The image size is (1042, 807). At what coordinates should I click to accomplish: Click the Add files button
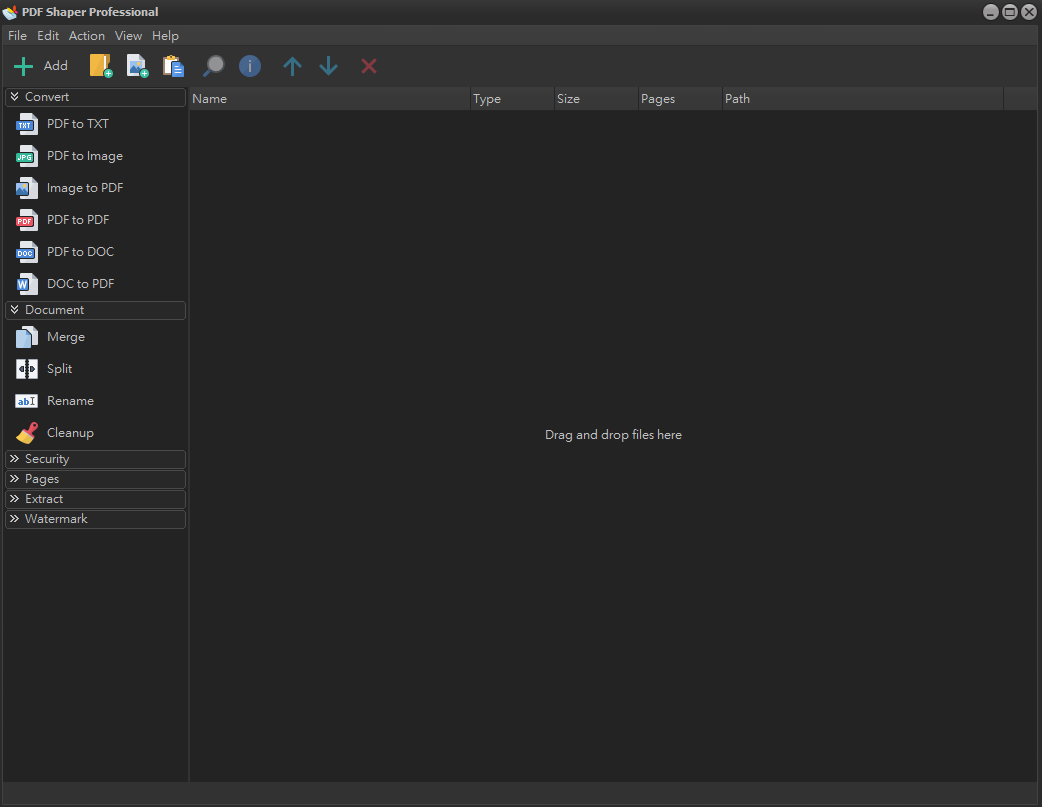[x=41, y=66]
